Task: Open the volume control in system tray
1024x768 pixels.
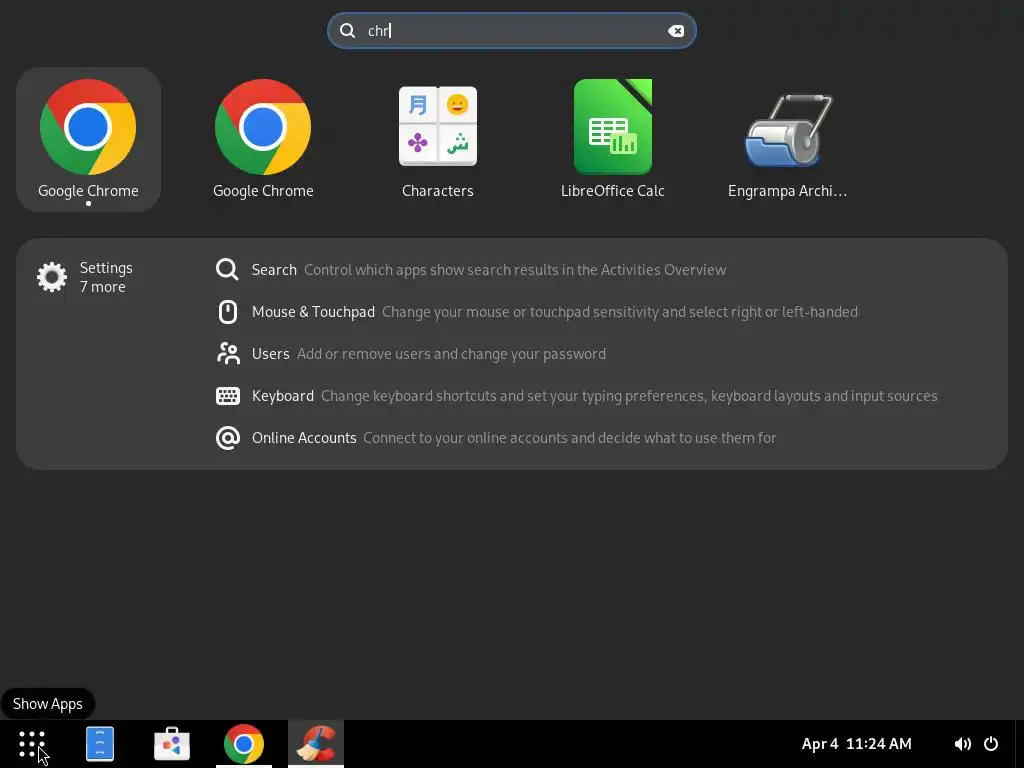Action: click(x=963, y=744)
